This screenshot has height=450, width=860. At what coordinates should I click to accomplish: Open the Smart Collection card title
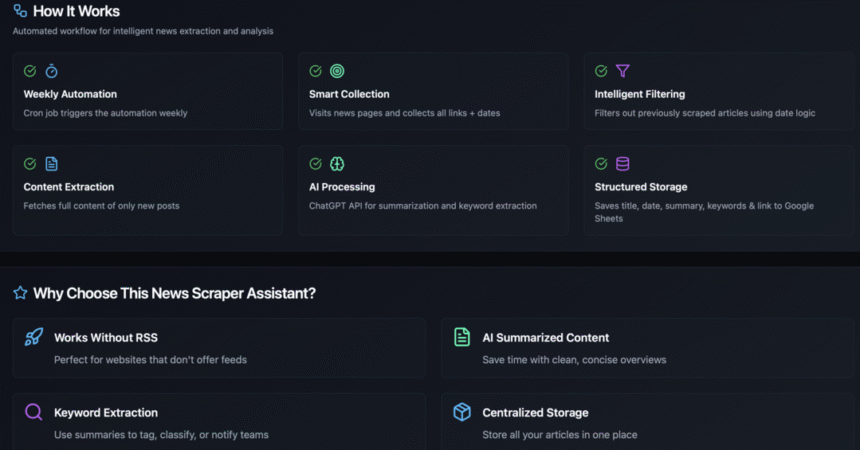[x=349, y=94]
